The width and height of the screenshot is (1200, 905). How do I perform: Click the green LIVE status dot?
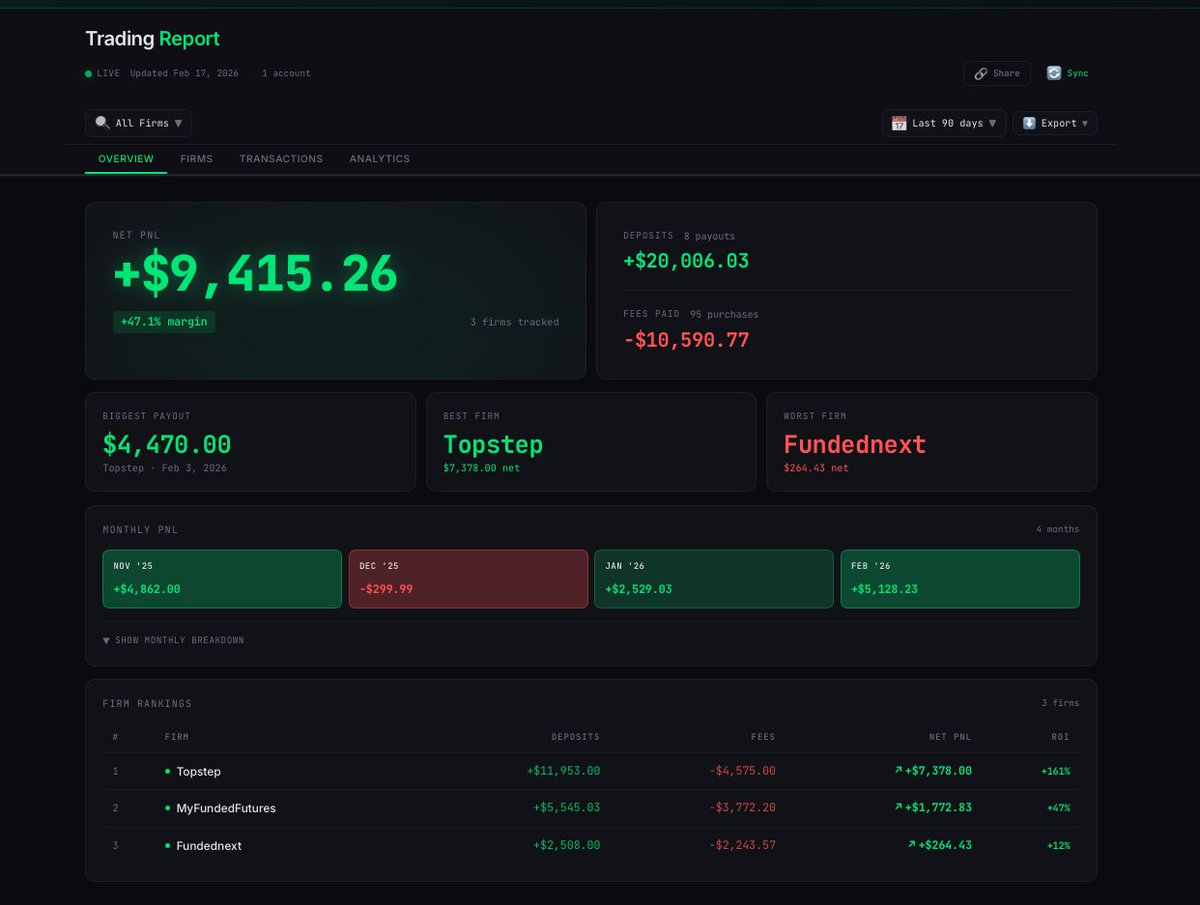click(88, 73)
